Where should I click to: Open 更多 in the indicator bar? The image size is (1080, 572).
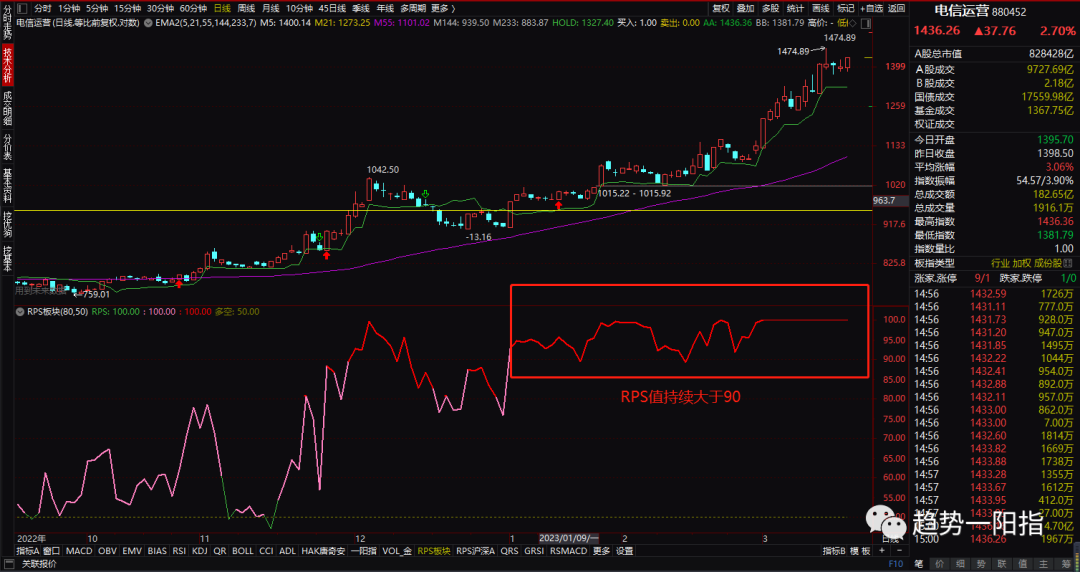[x=601, y=551]
